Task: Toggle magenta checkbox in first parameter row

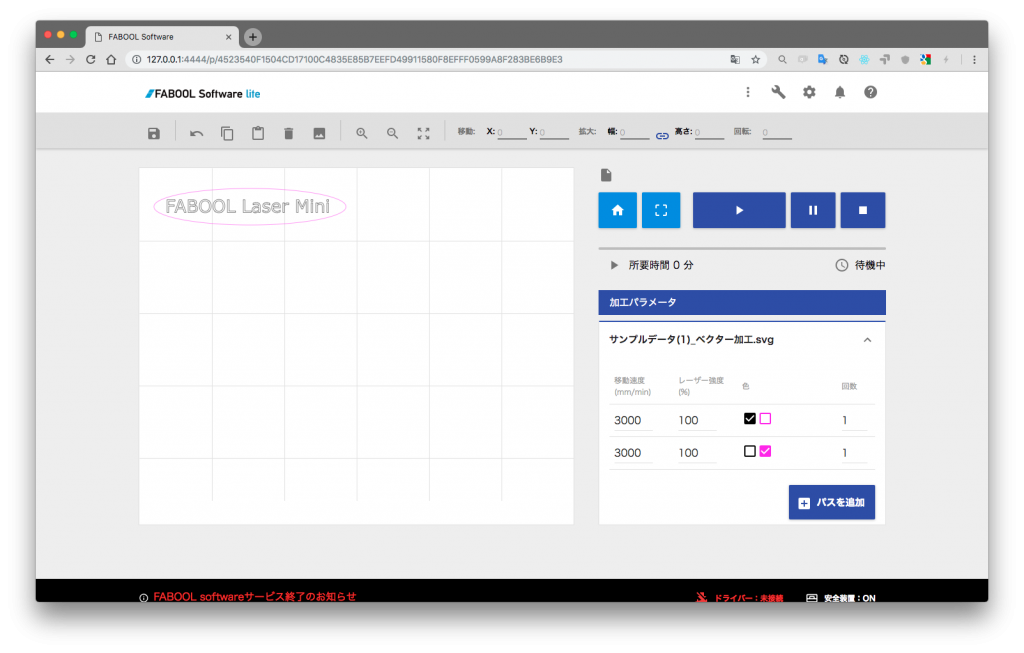Action: coord(765,419)
